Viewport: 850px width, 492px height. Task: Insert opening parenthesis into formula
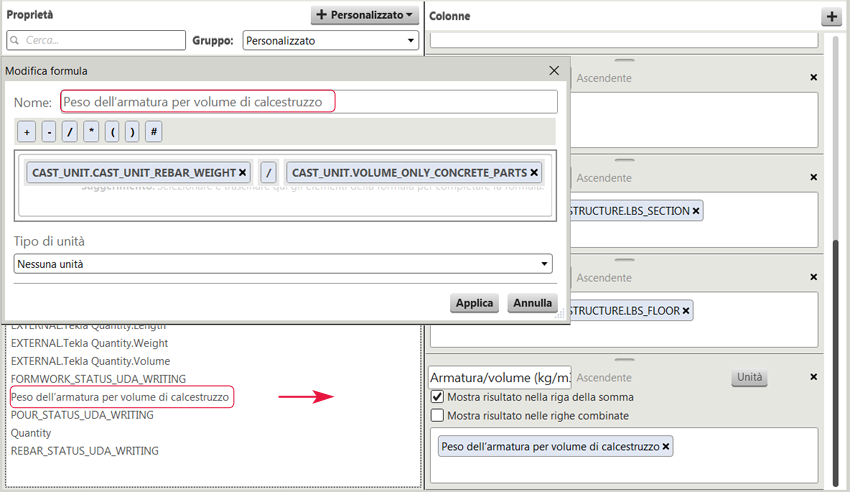(112, 132)
